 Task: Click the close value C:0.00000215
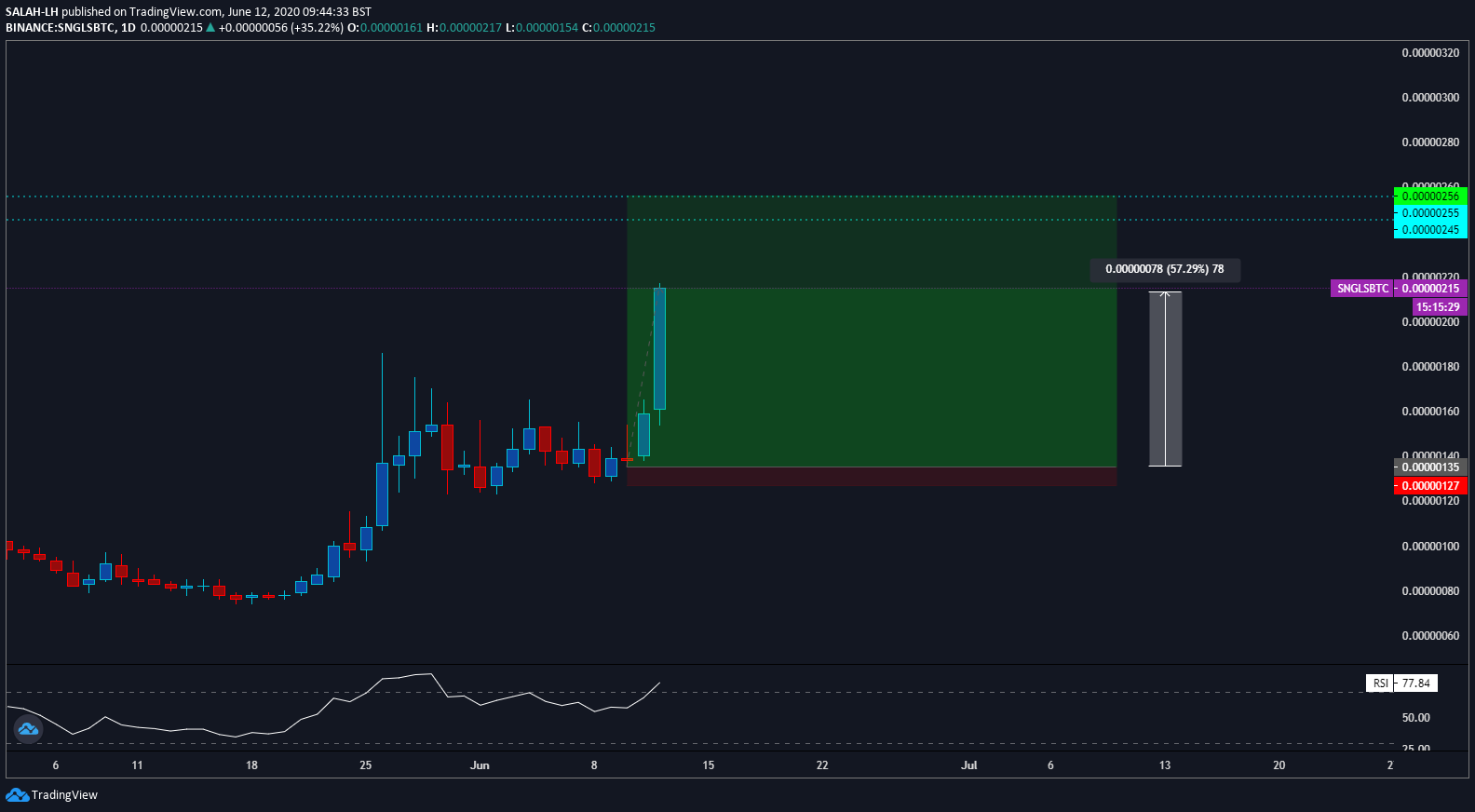pos(619,28)
